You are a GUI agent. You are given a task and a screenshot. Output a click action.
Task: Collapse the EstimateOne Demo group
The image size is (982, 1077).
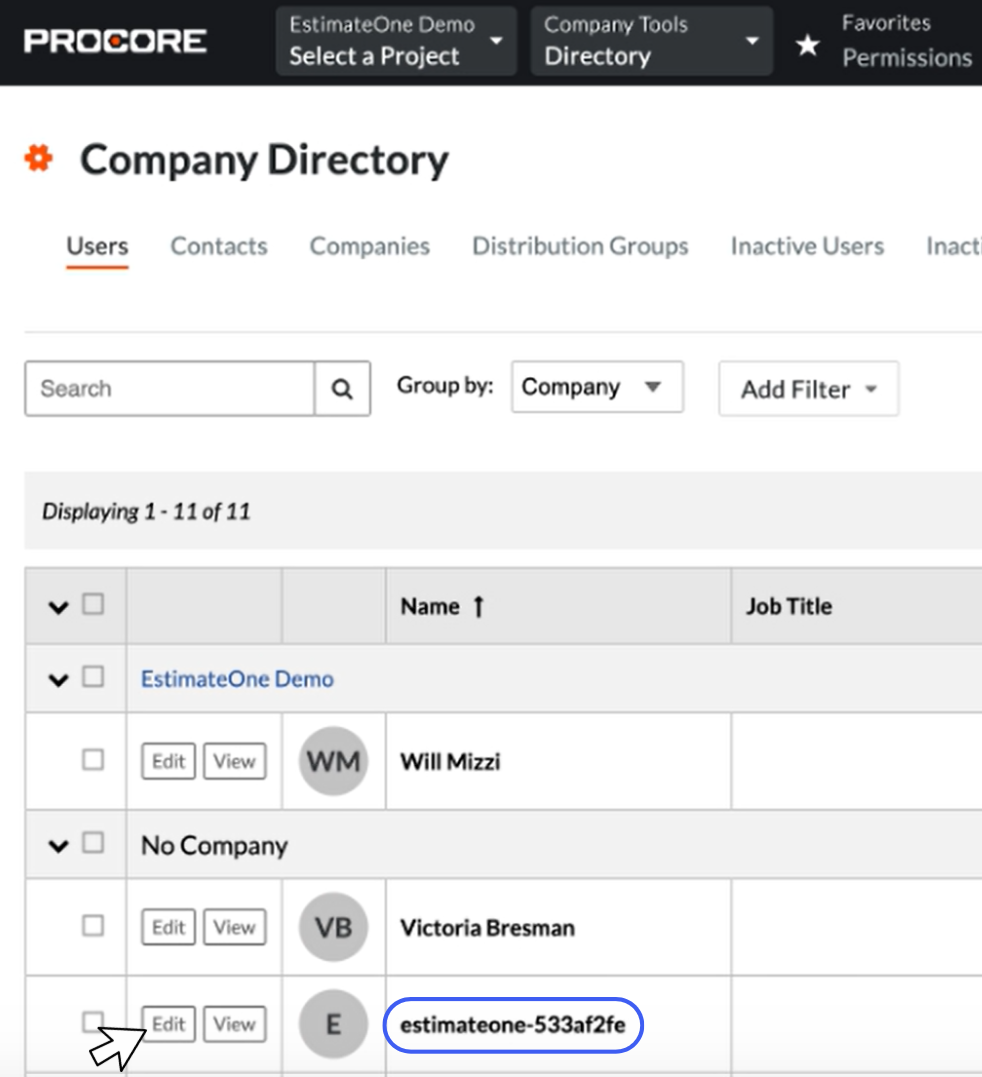(x=58, y=680)
